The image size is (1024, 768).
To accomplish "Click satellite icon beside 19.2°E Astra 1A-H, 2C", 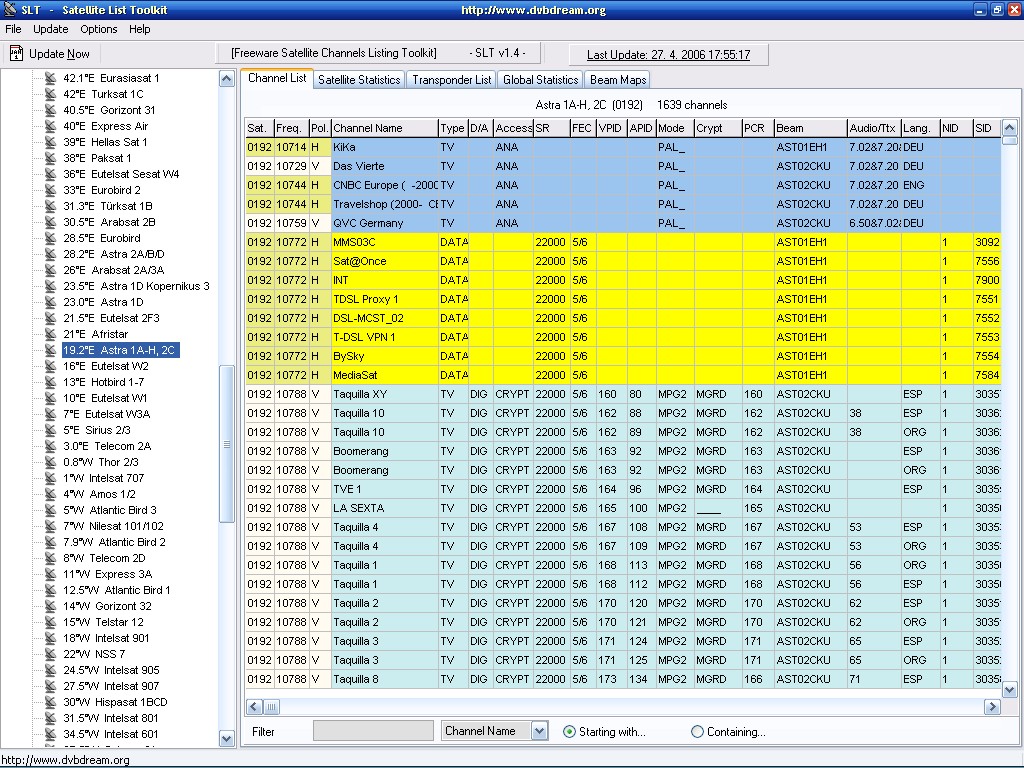I will [50, 350].
